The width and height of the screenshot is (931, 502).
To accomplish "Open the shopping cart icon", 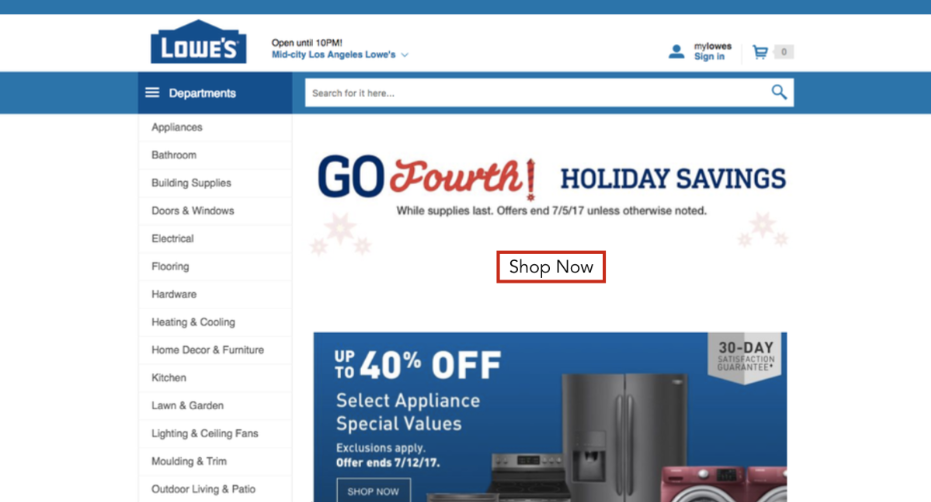I will pos(760,52).
